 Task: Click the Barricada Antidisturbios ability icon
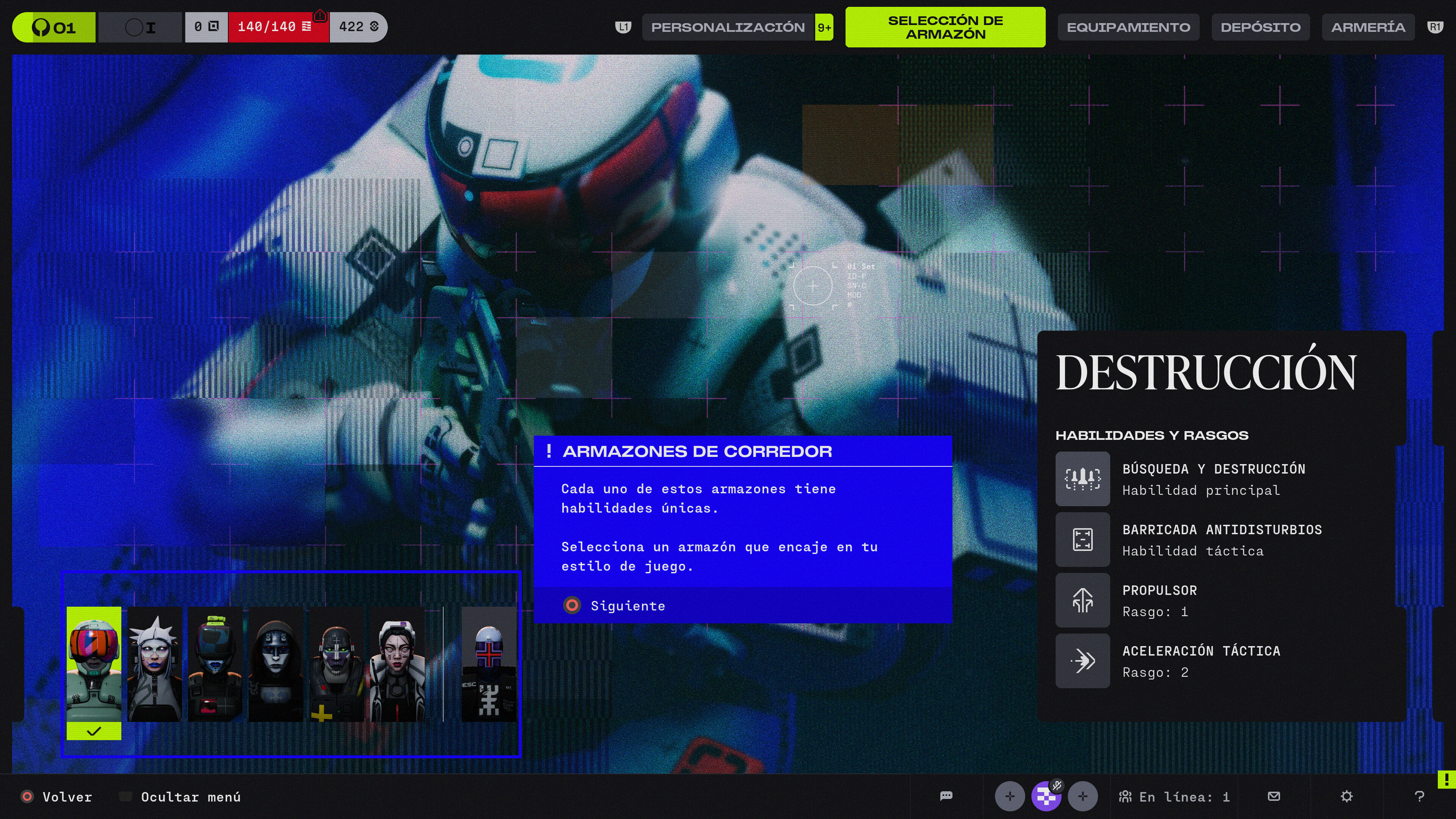(1083, 539)
